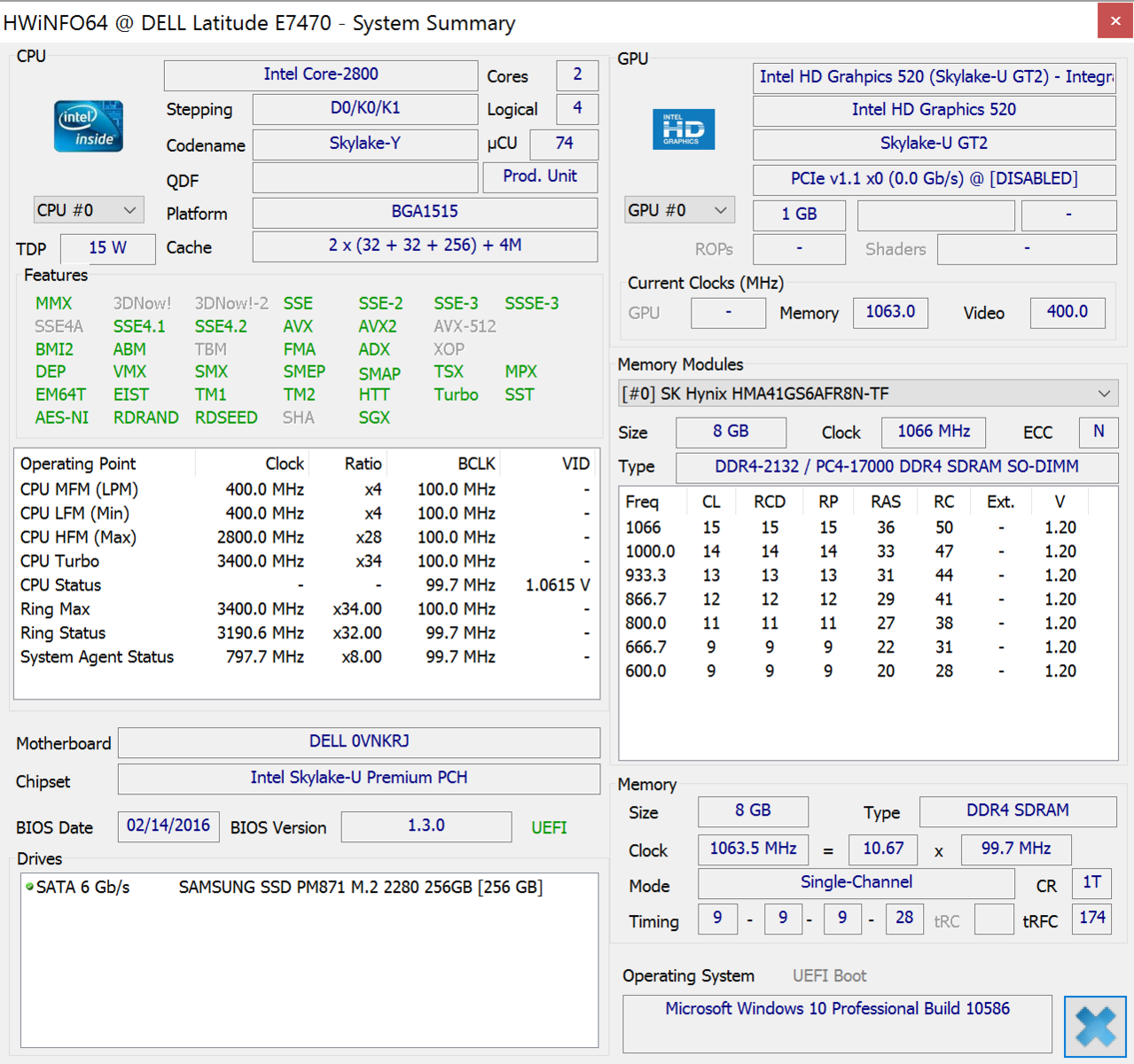Click the Intel Core-2800 CPU name field

click(321, 74)
